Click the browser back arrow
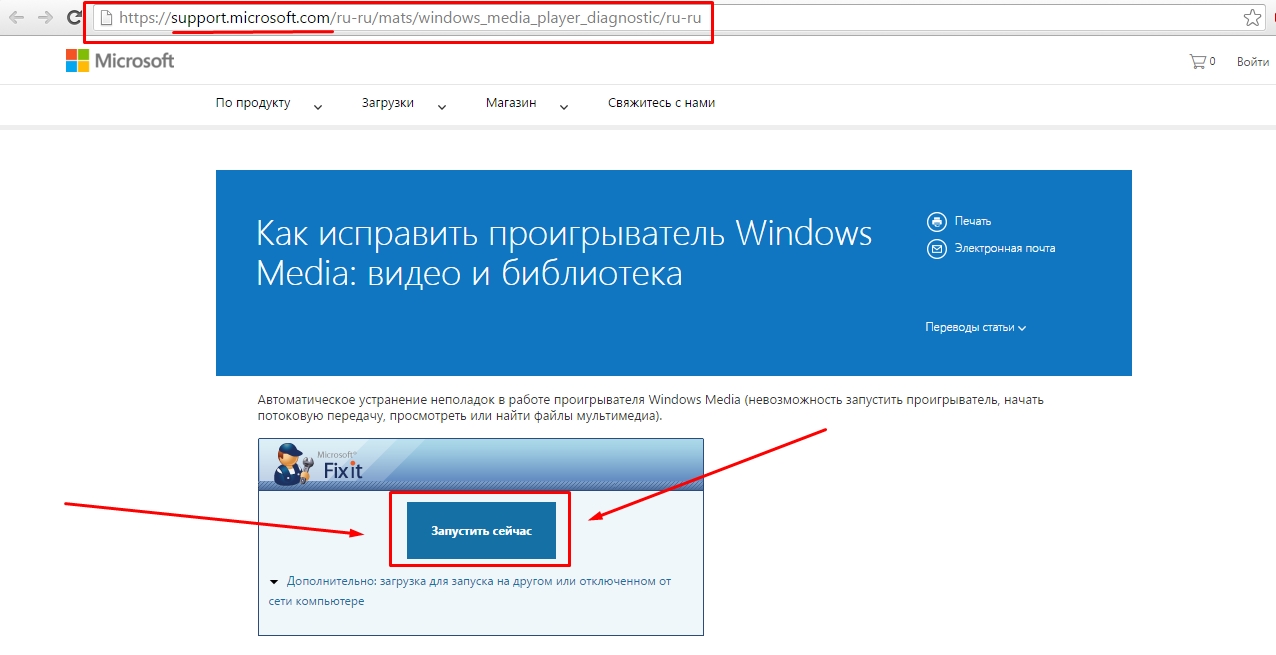 pos(16,18)
